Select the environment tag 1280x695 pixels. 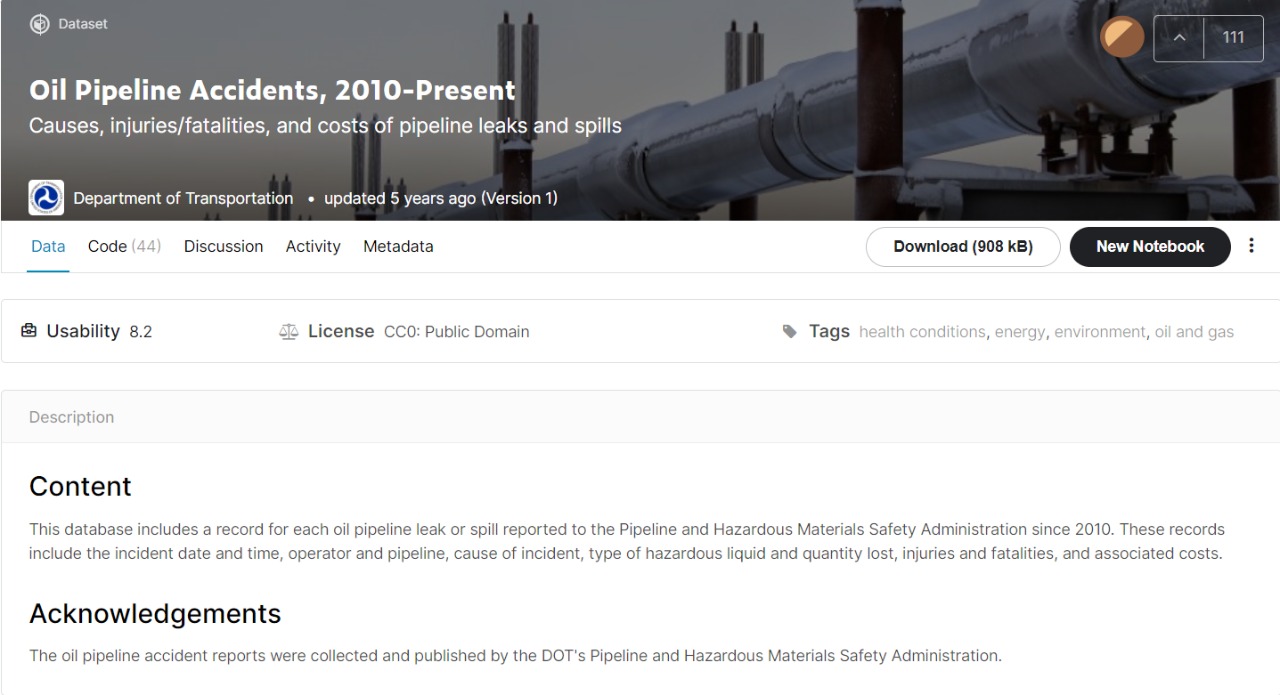click(1100, 332)
